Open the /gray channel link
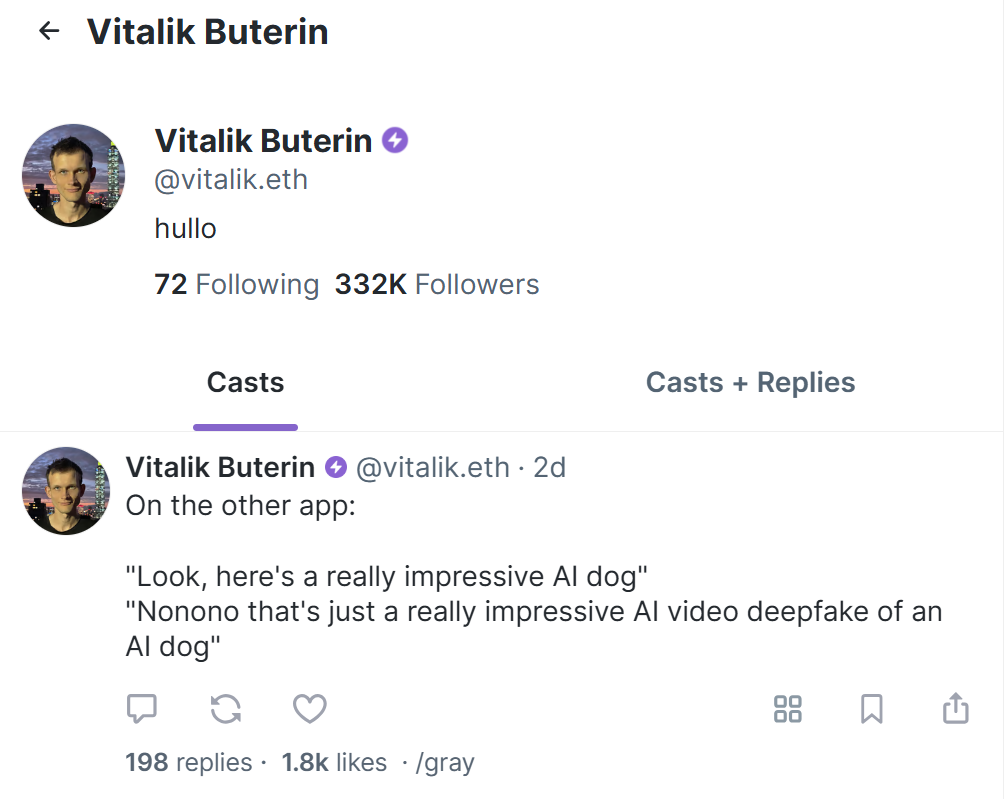The height and width of the screenshot is (799, 1008). pos(444,763)
